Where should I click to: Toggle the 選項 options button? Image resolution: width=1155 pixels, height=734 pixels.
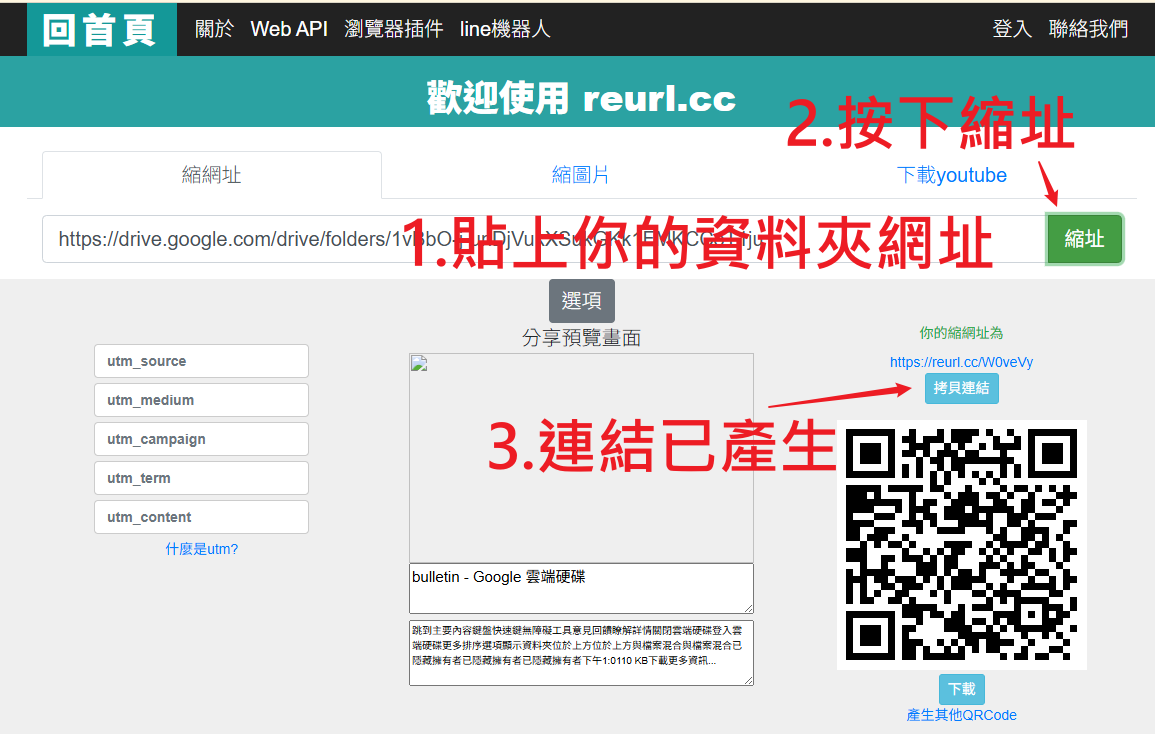tap(581, 301)
